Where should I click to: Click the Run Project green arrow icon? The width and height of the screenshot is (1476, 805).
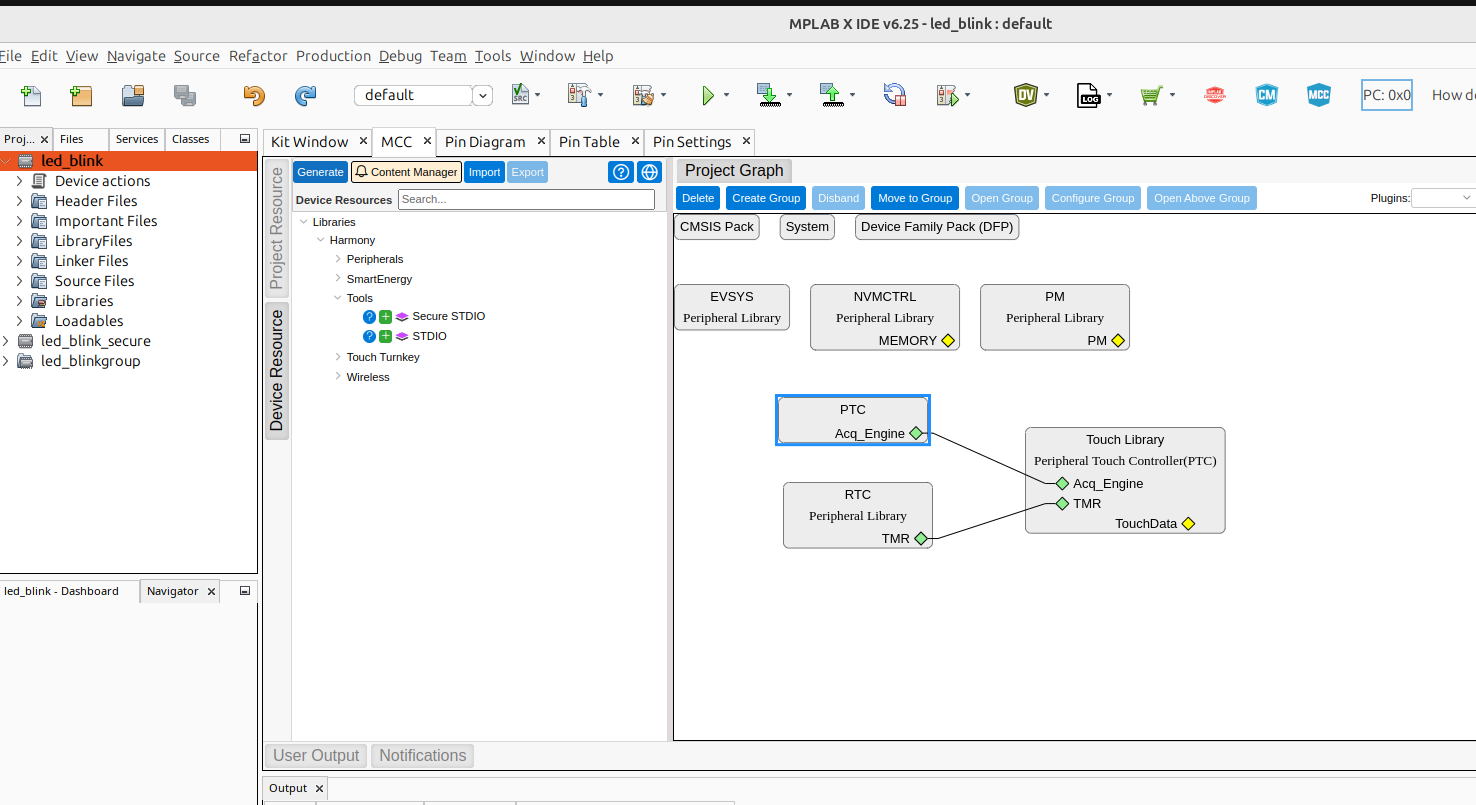click(708, 95)
